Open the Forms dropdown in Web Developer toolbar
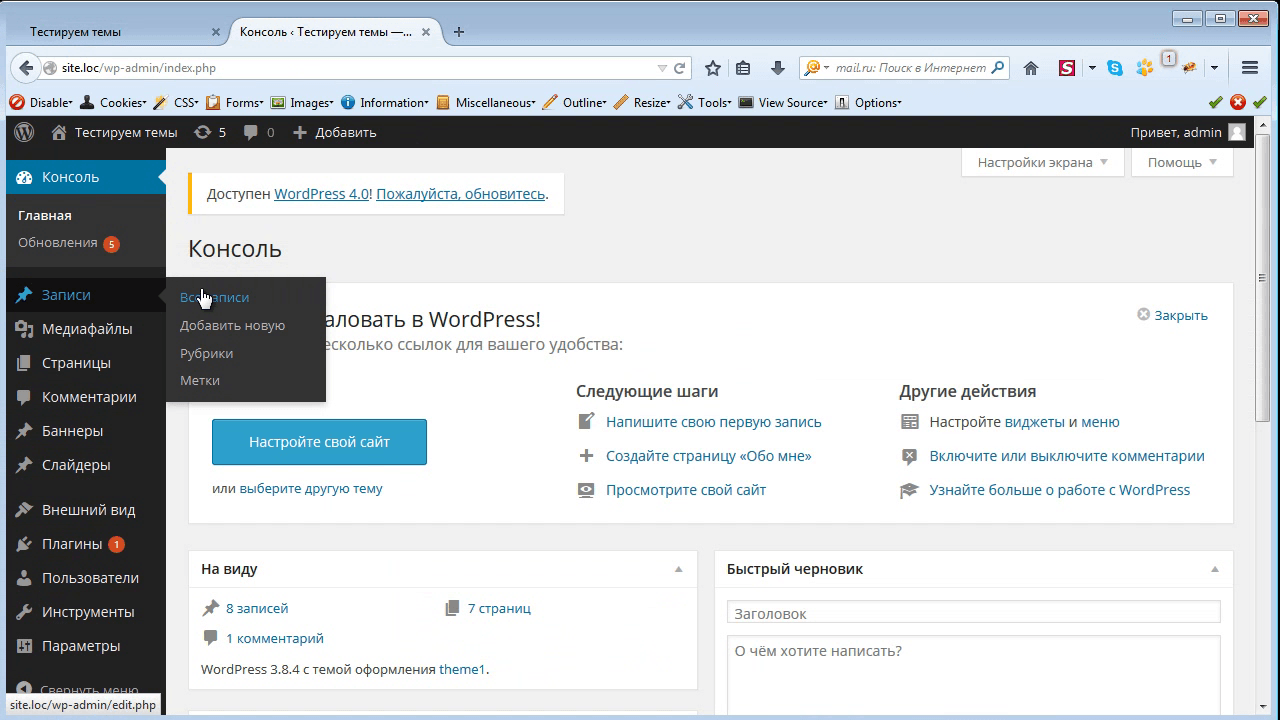 [x=235, y=102]
